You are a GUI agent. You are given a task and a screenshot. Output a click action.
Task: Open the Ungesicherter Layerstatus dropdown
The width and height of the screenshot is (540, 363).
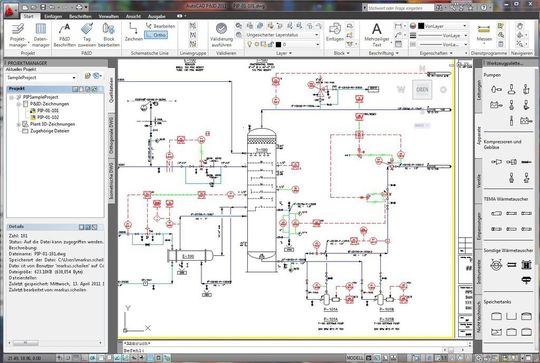click(282, 35)
